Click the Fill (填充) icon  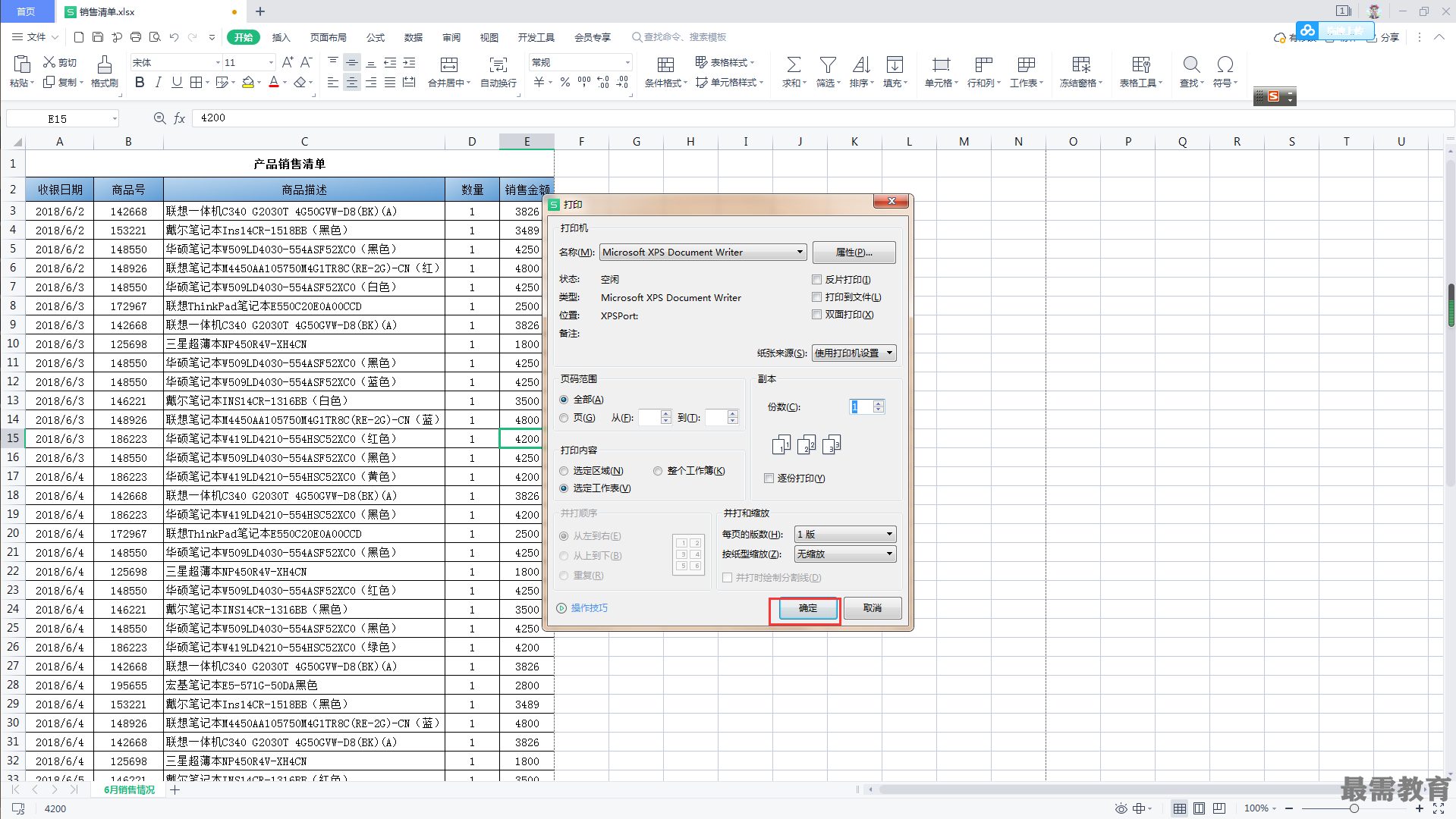[x=895, y=64]
